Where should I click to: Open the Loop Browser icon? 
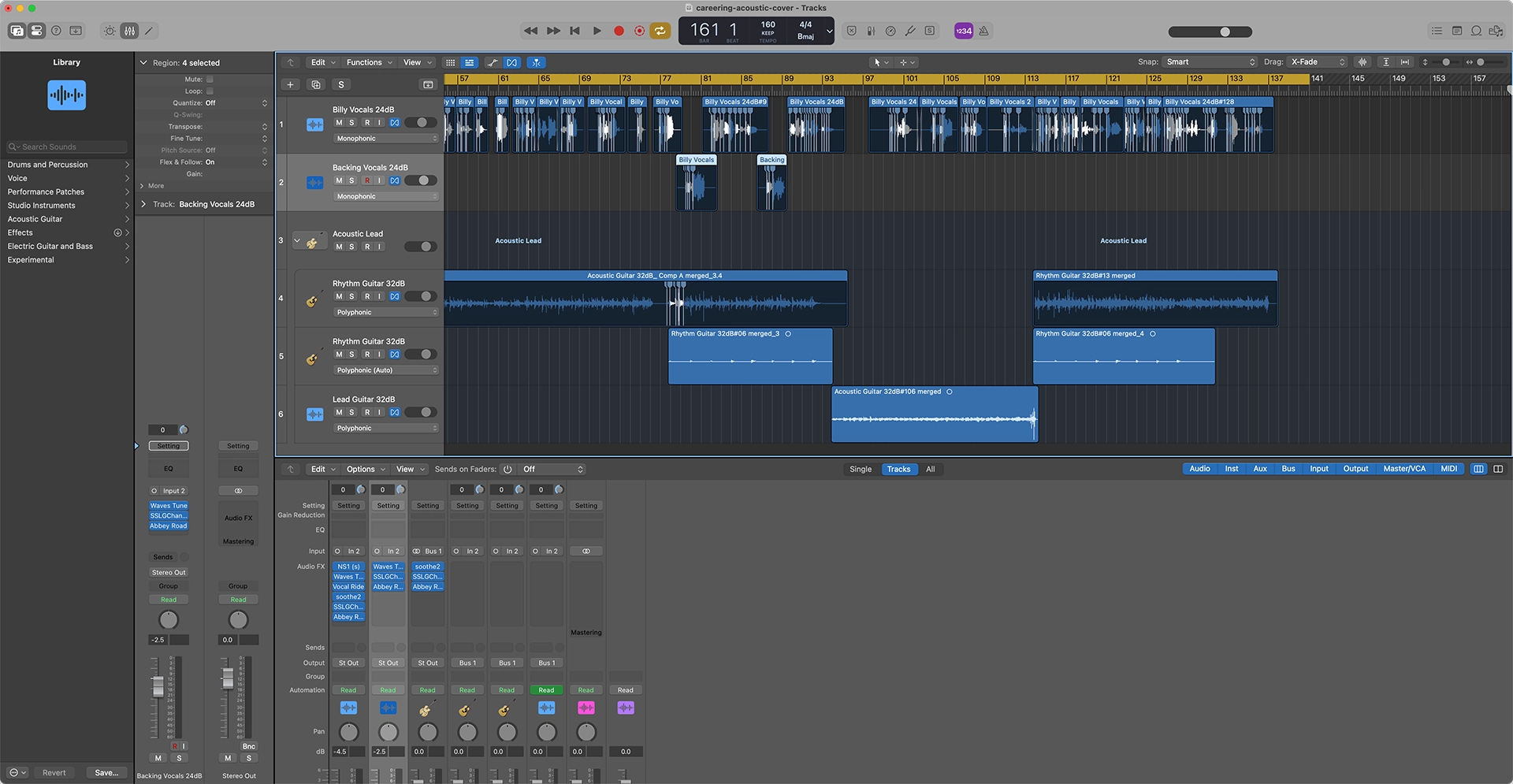1476,31
